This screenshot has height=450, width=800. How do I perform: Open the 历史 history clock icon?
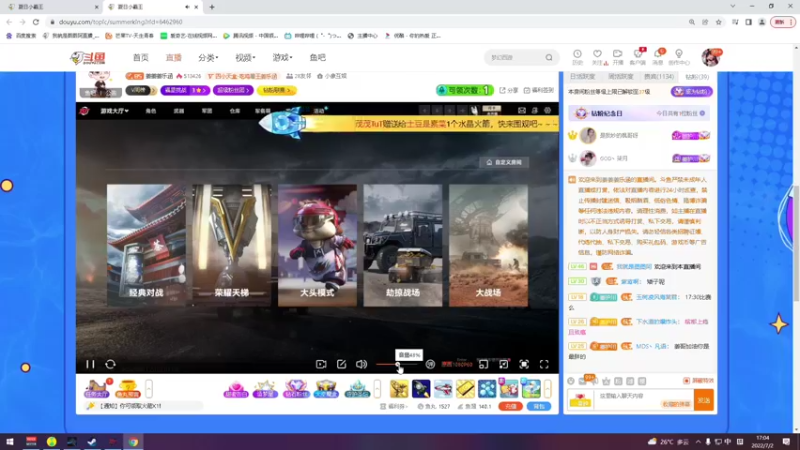click(577, 57)
